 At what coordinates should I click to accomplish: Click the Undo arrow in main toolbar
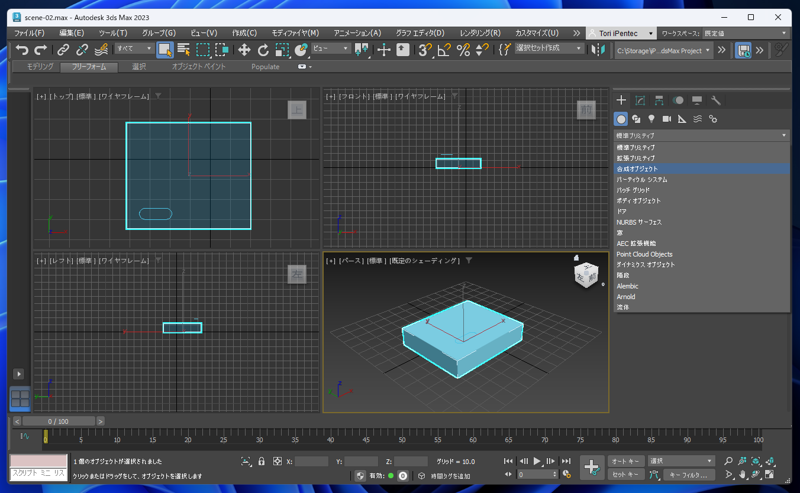coord(21,50)
